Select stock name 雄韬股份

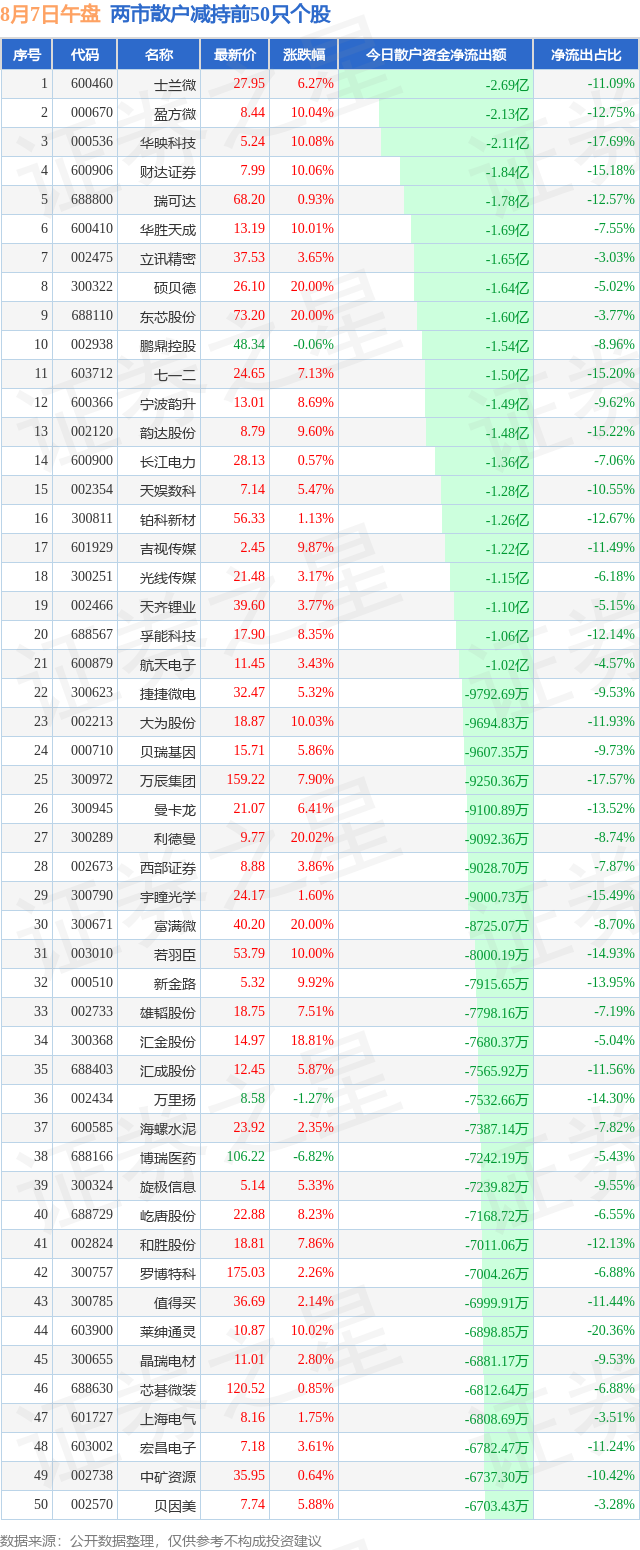pos(168,1012)
